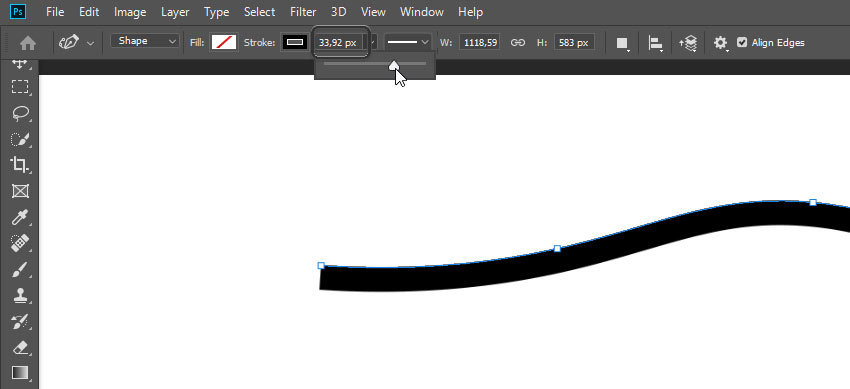Open the Gradient tool
Image resolution: width=850 pixels, height=389 pixels.
click(20, 373)
